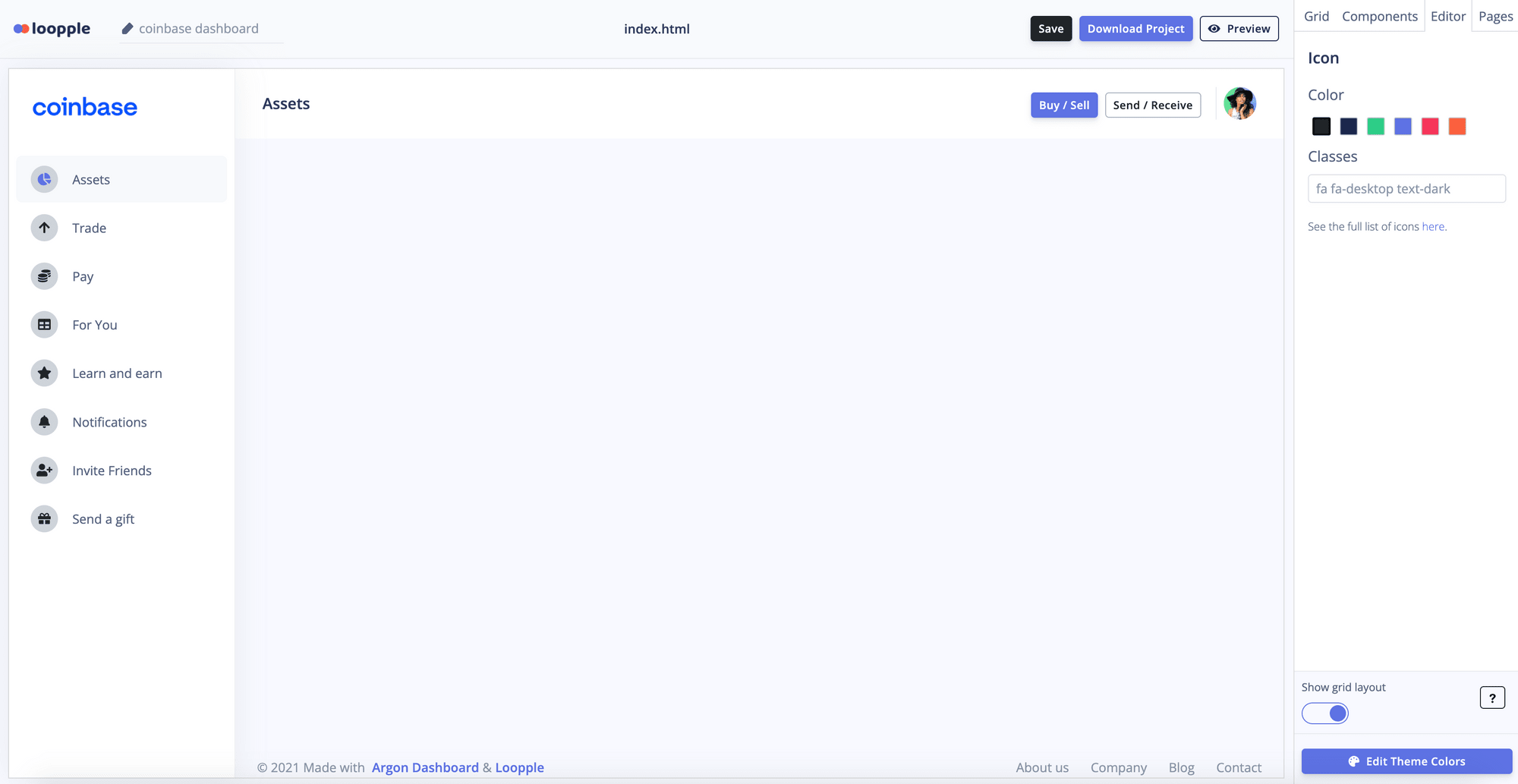Click the coinbase logo in the sidebar
Screen dimensions: 1518x784
85,107
